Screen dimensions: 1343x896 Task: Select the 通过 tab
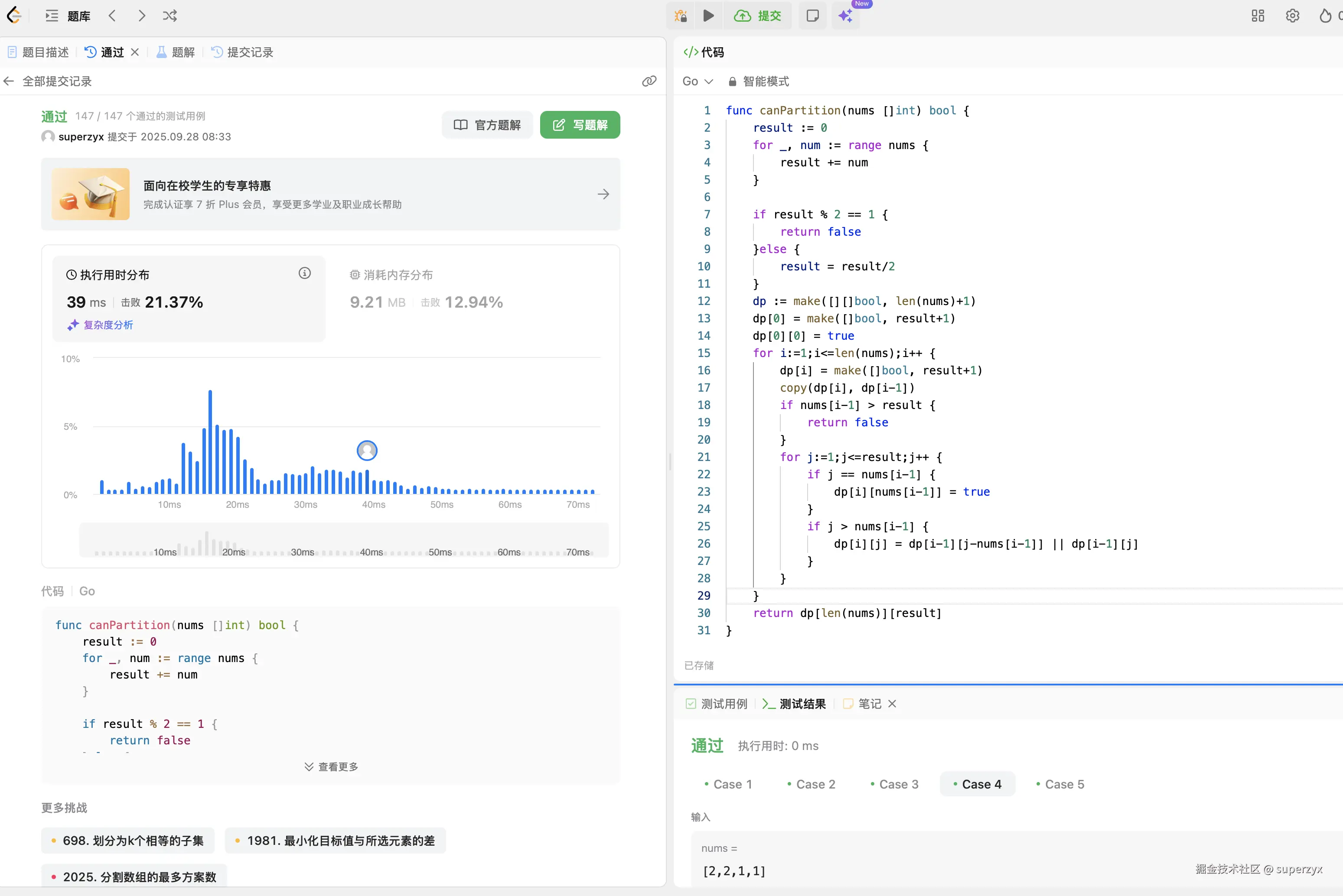(x=104, y=52)
